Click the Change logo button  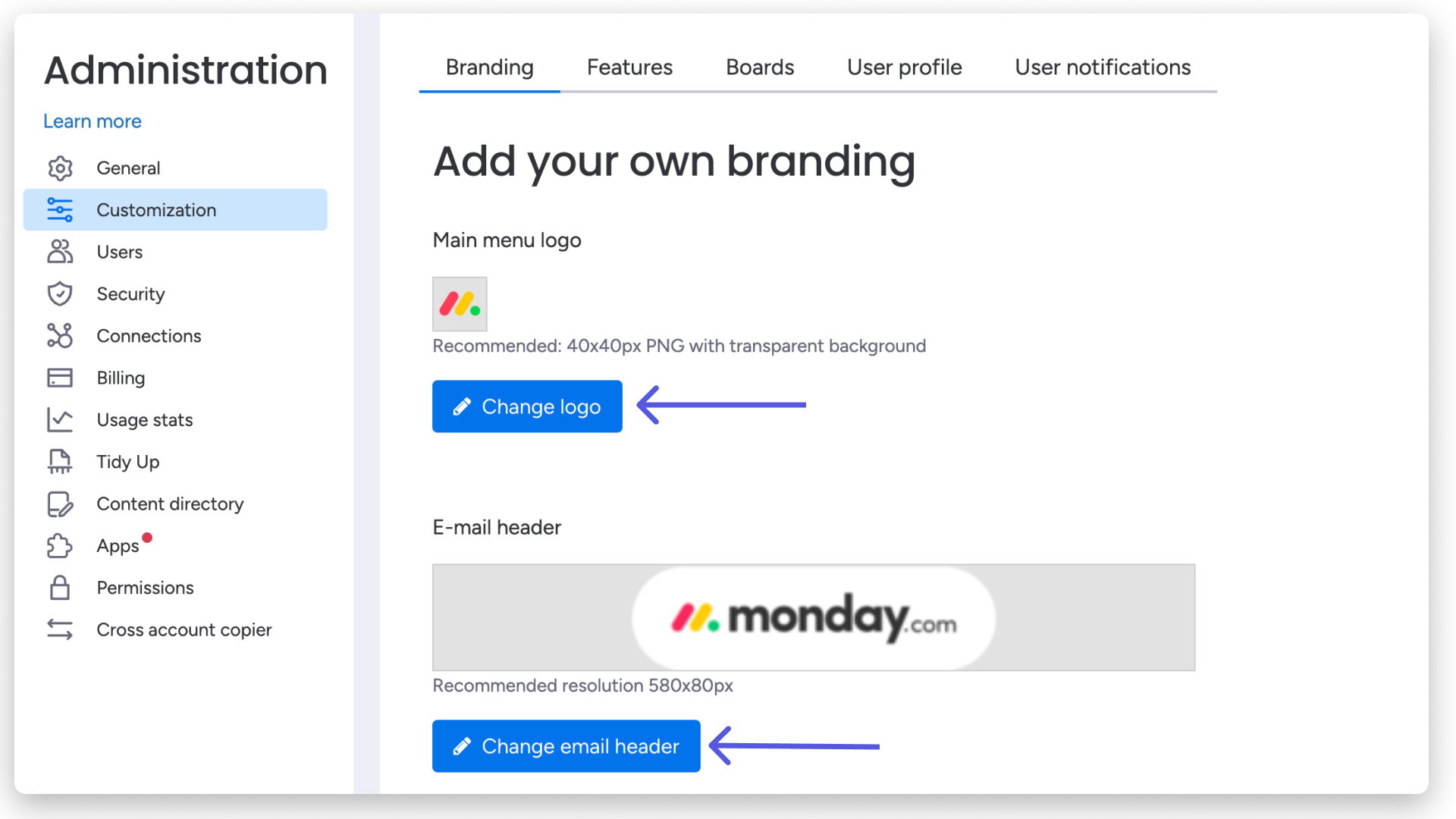tap(527, 406)
